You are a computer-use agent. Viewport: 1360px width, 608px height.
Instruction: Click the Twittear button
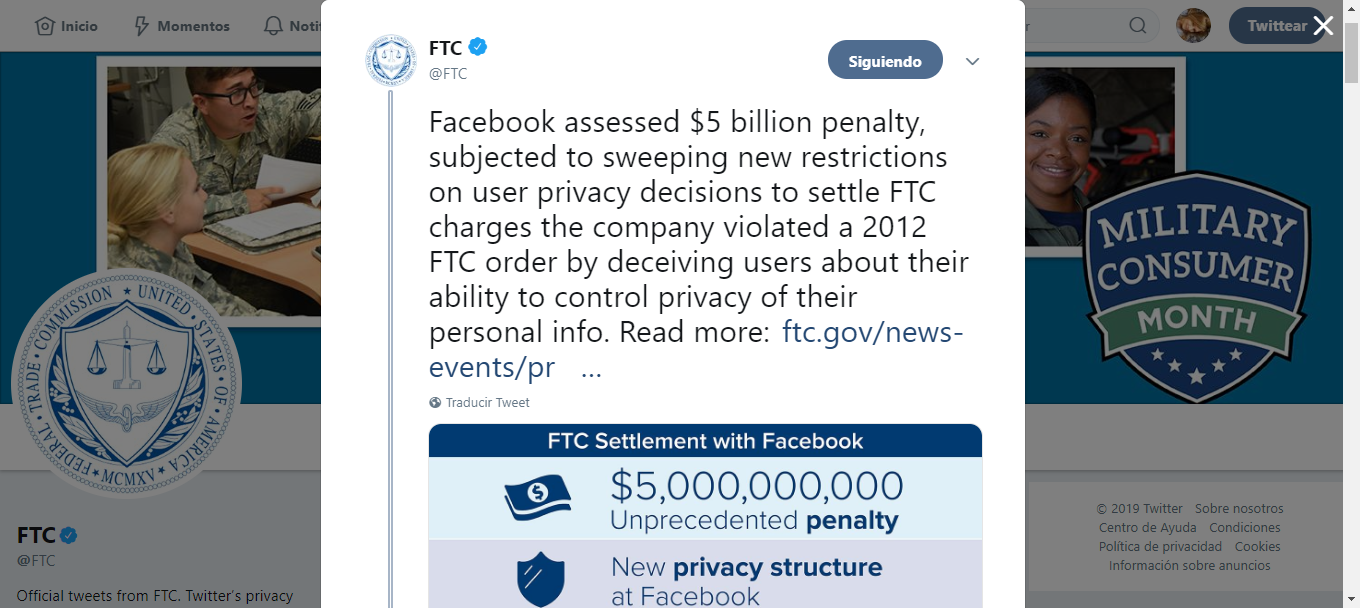tap(1276, 26)
